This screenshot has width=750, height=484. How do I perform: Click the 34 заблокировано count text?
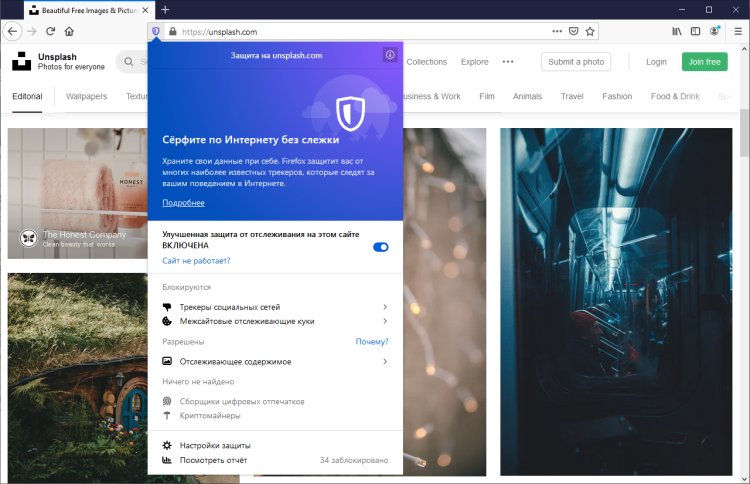pos(354,460)
